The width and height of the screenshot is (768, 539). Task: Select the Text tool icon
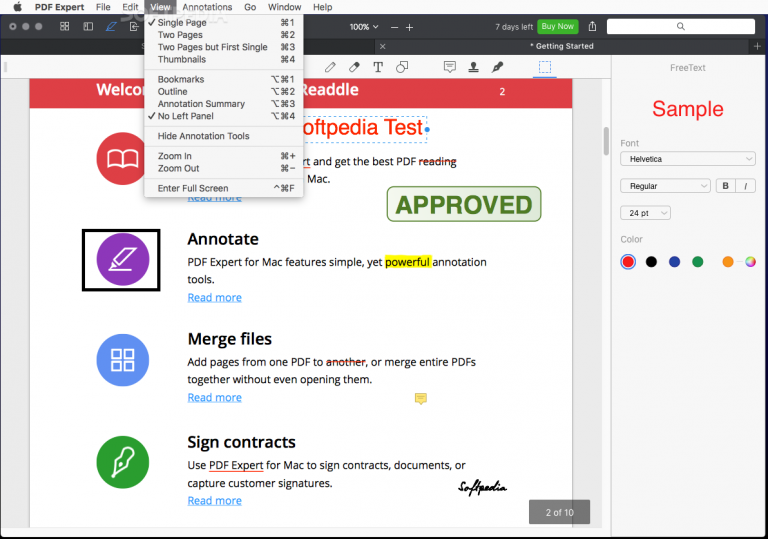[378, 67]
